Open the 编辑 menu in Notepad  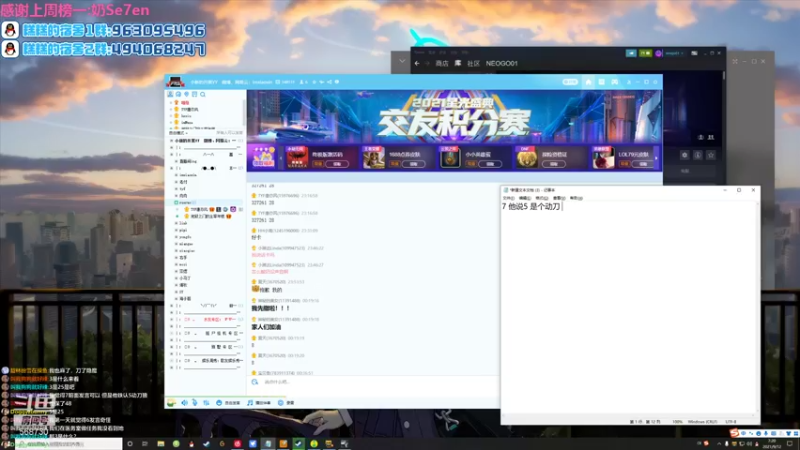click(x=525, y=198)
